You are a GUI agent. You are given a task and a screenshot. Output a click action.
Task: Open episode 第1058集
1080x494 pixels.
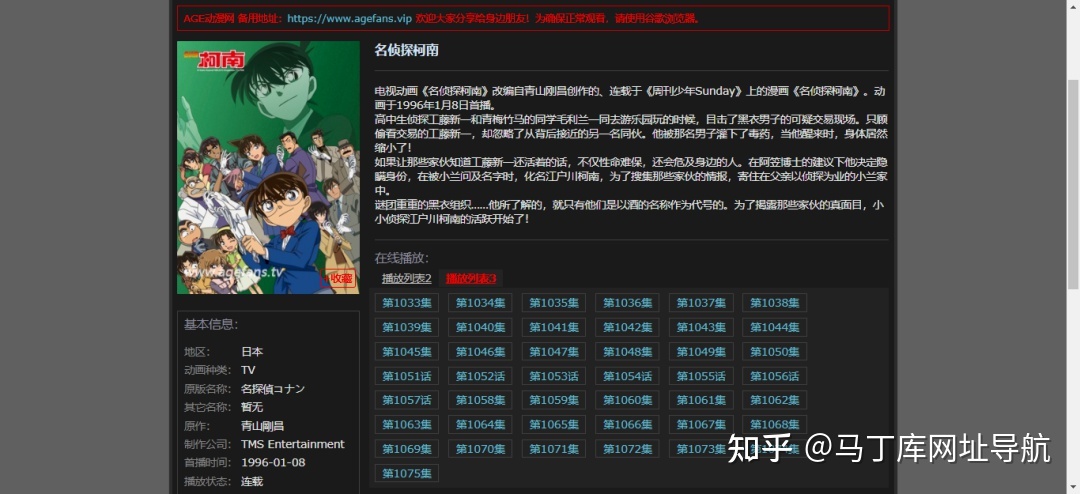480,400
